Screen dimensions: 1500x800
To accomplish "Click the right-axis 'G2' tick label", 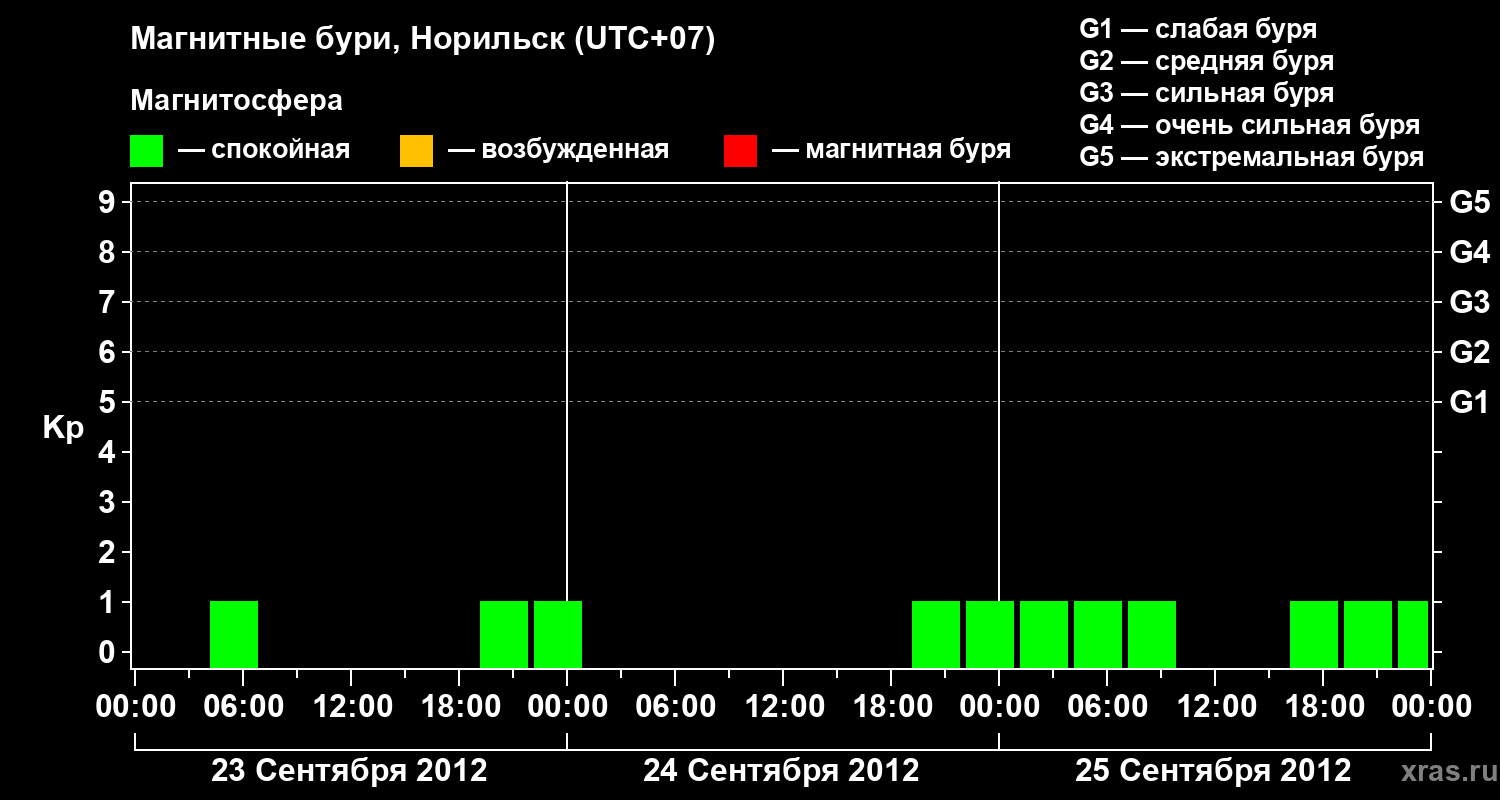I will click(x=1470, y=353).
